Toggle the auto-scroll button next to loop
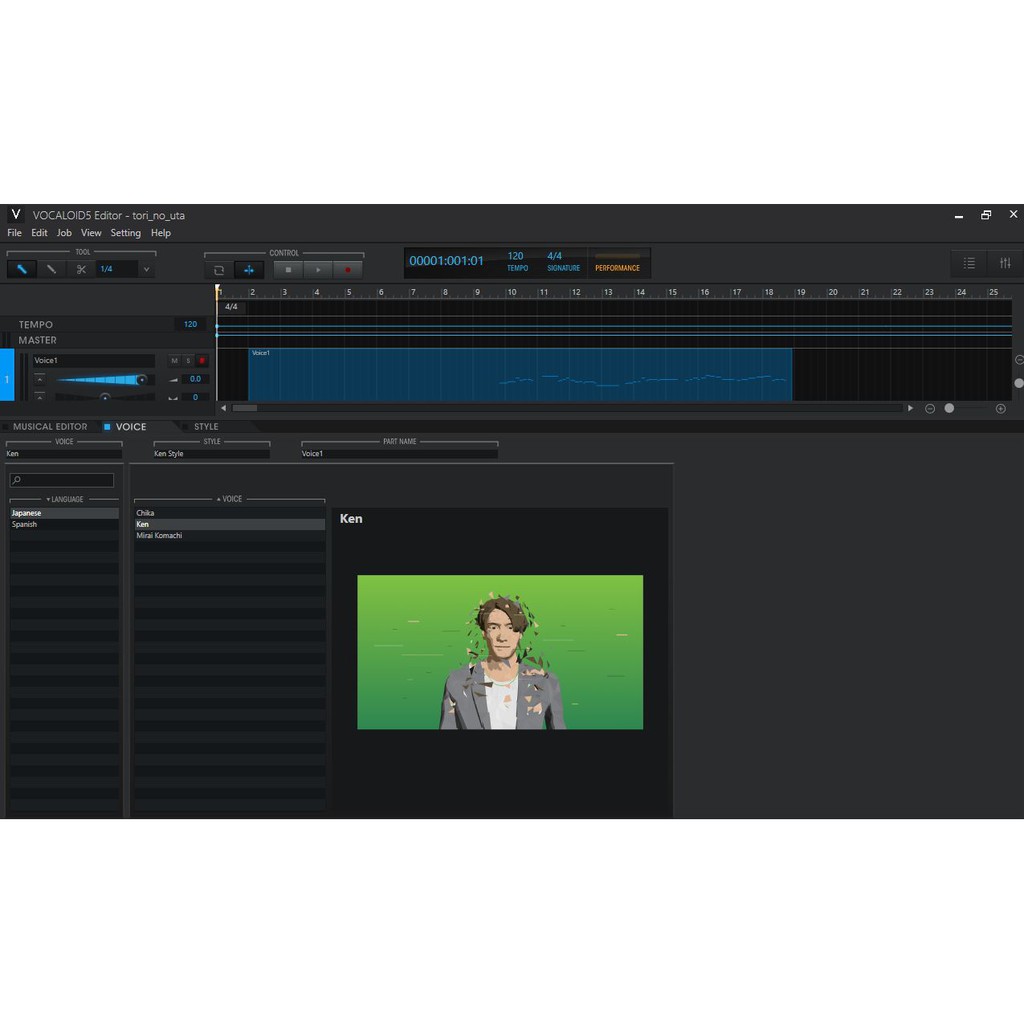 pyautogui.click(x=248, y=270)
